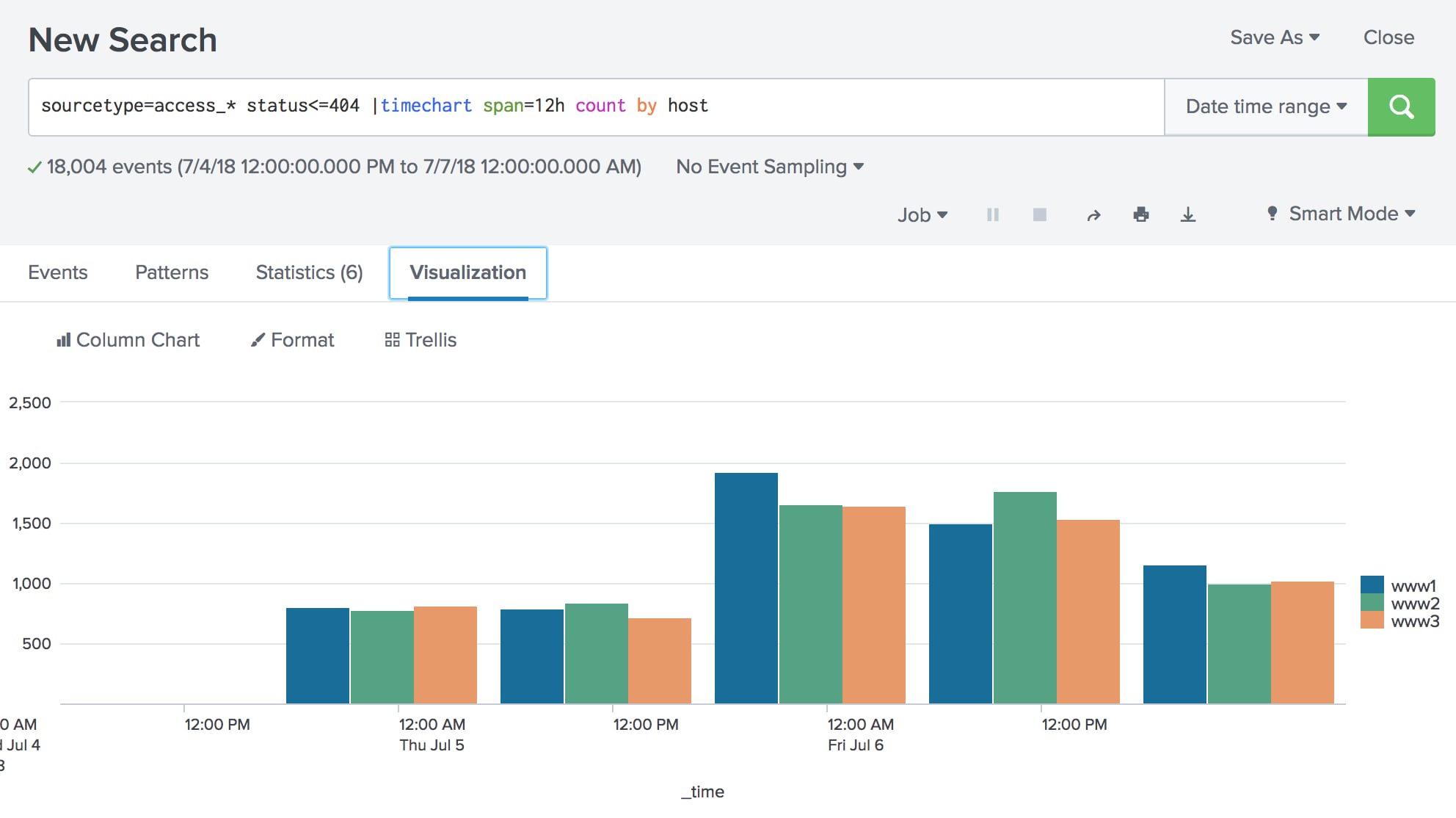This screenshot has height=818, width=1456.
Task: Expand the Smart Mode dropdown
Action: pos(1341,213)
